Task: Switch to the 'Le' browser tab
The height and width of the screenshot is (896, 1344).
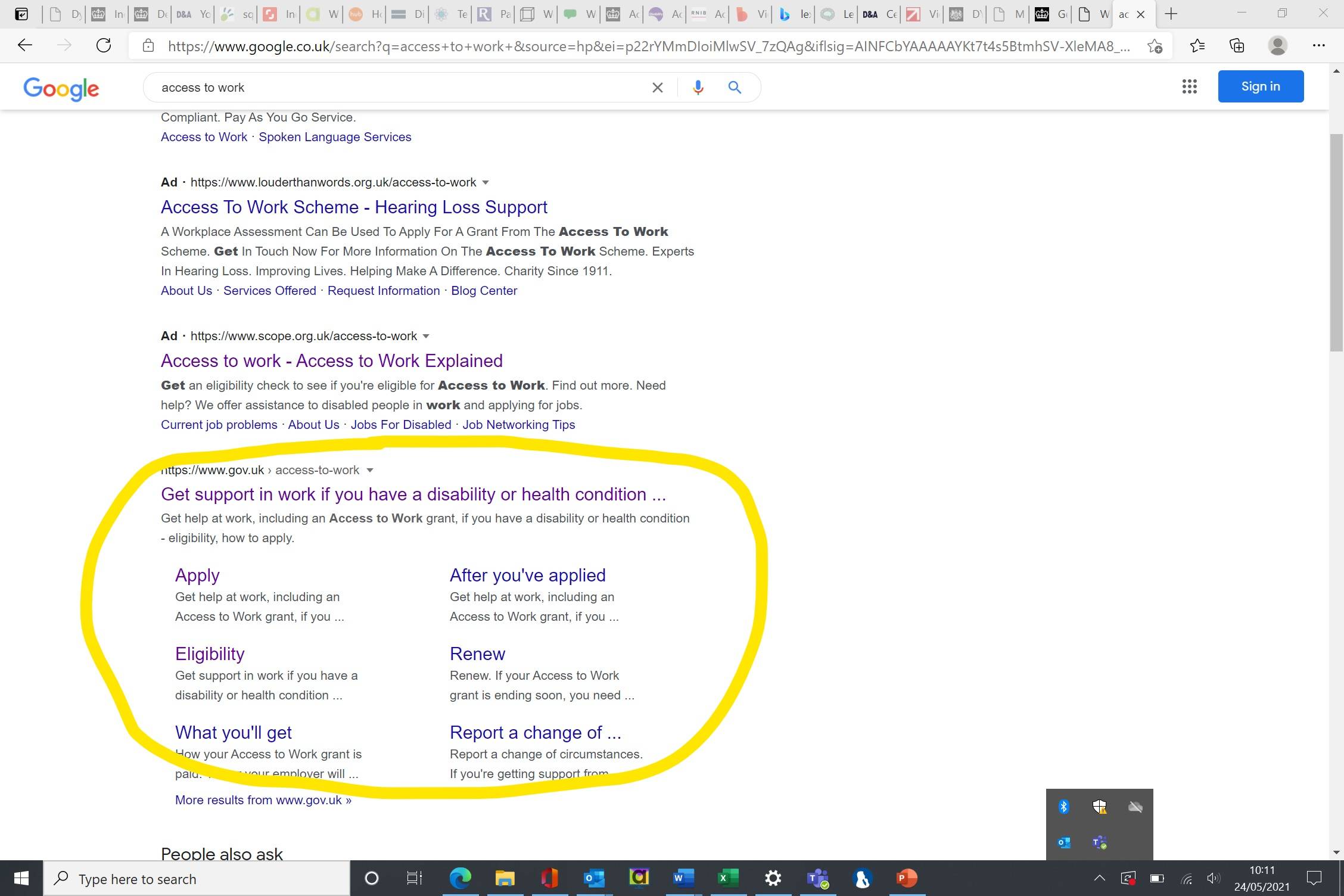Action: [837, 14]
